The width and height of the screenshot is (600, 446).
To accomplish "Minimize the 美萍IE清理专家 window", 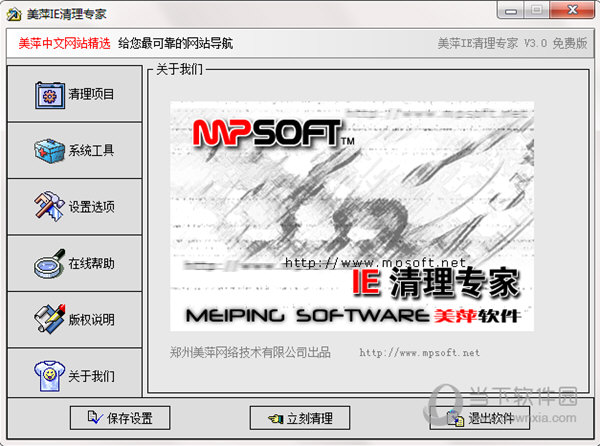I will point(510,10).
